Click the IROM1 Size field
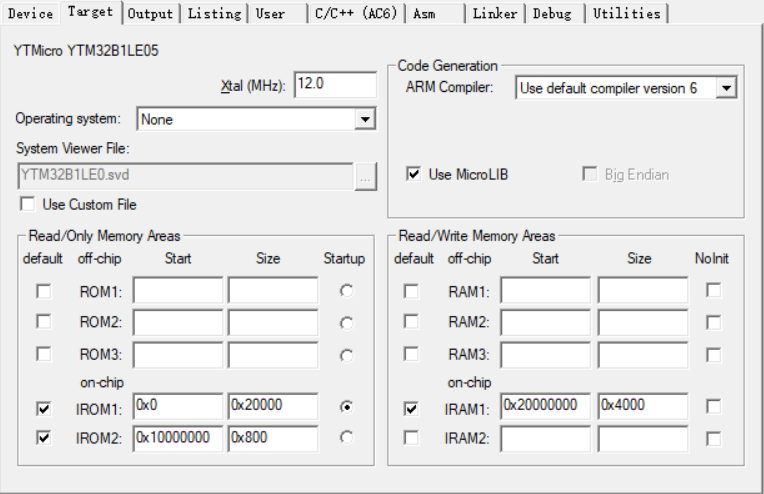 (x=272, y=406)
